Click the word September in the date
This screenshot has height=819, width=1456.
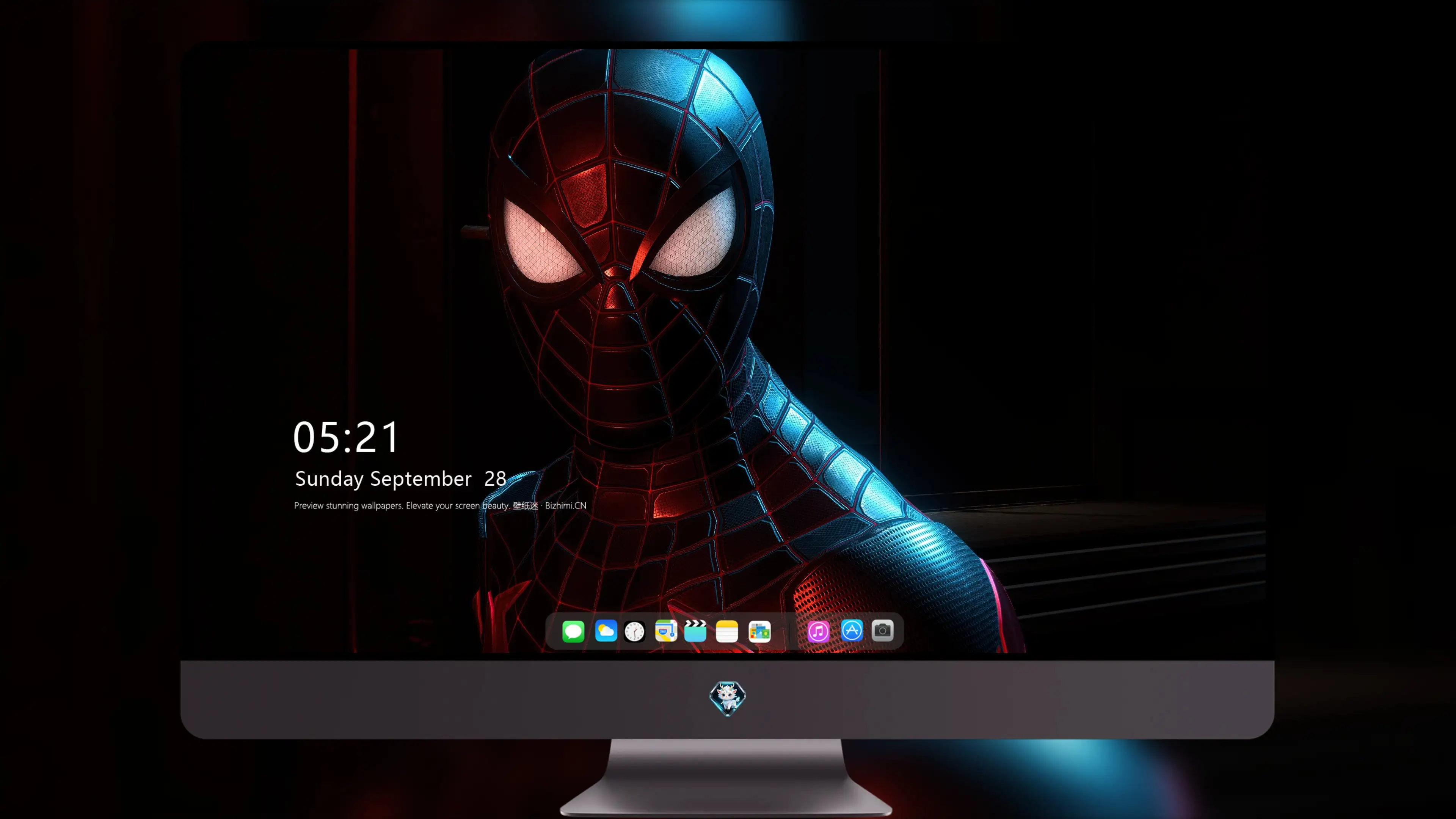coord(420,479)
